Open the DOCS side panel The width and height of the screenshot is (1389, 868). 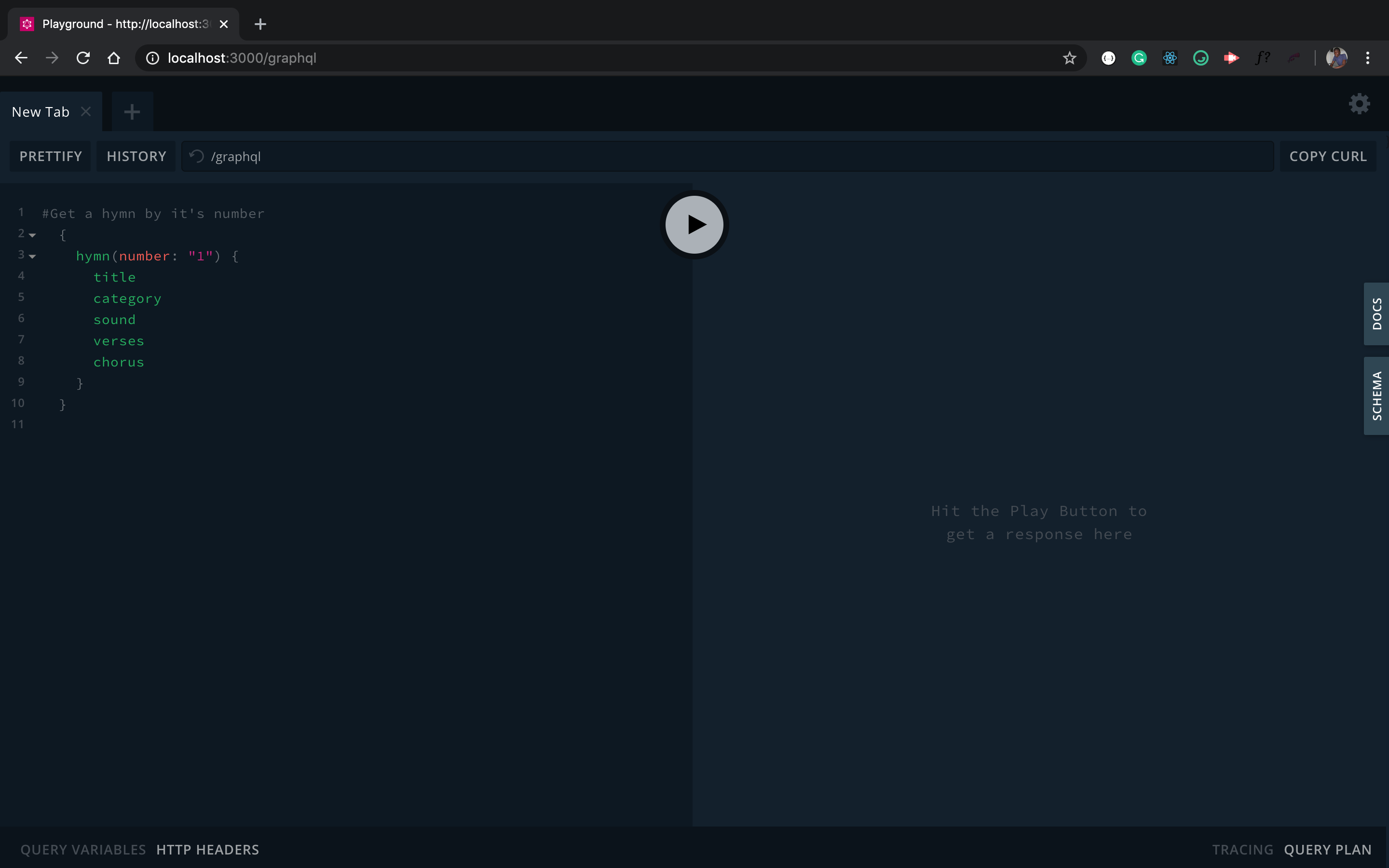coord(1376,313)
